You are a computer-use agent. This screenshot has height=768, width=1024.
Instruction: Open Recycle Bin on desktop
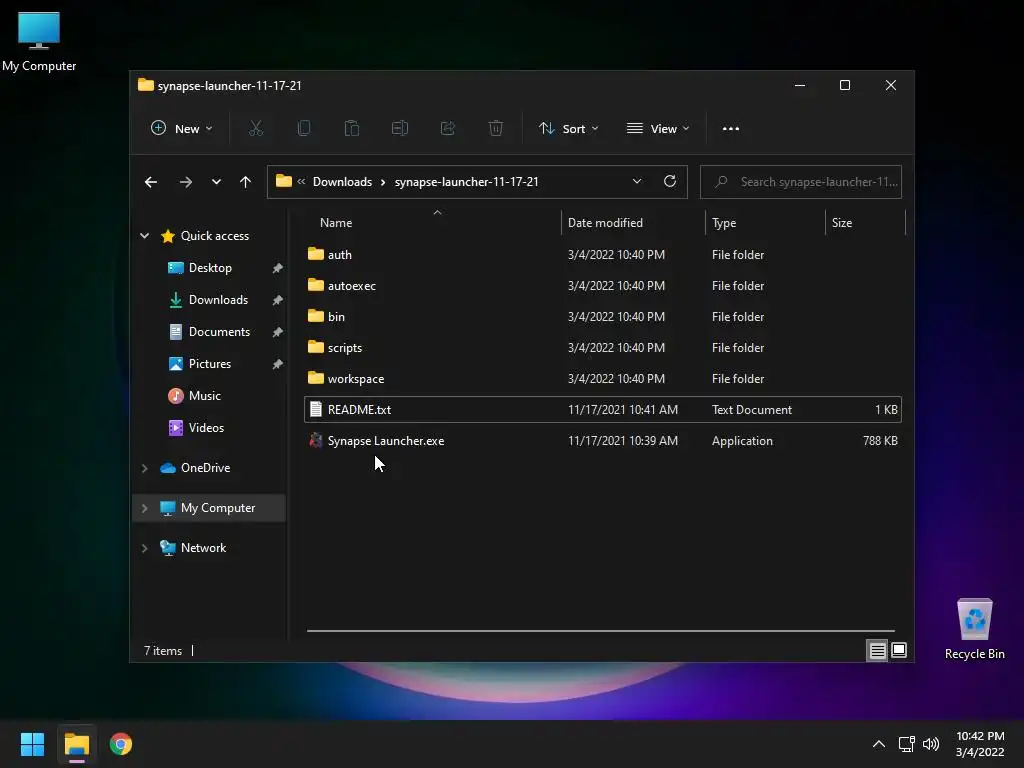click(974, 629)
